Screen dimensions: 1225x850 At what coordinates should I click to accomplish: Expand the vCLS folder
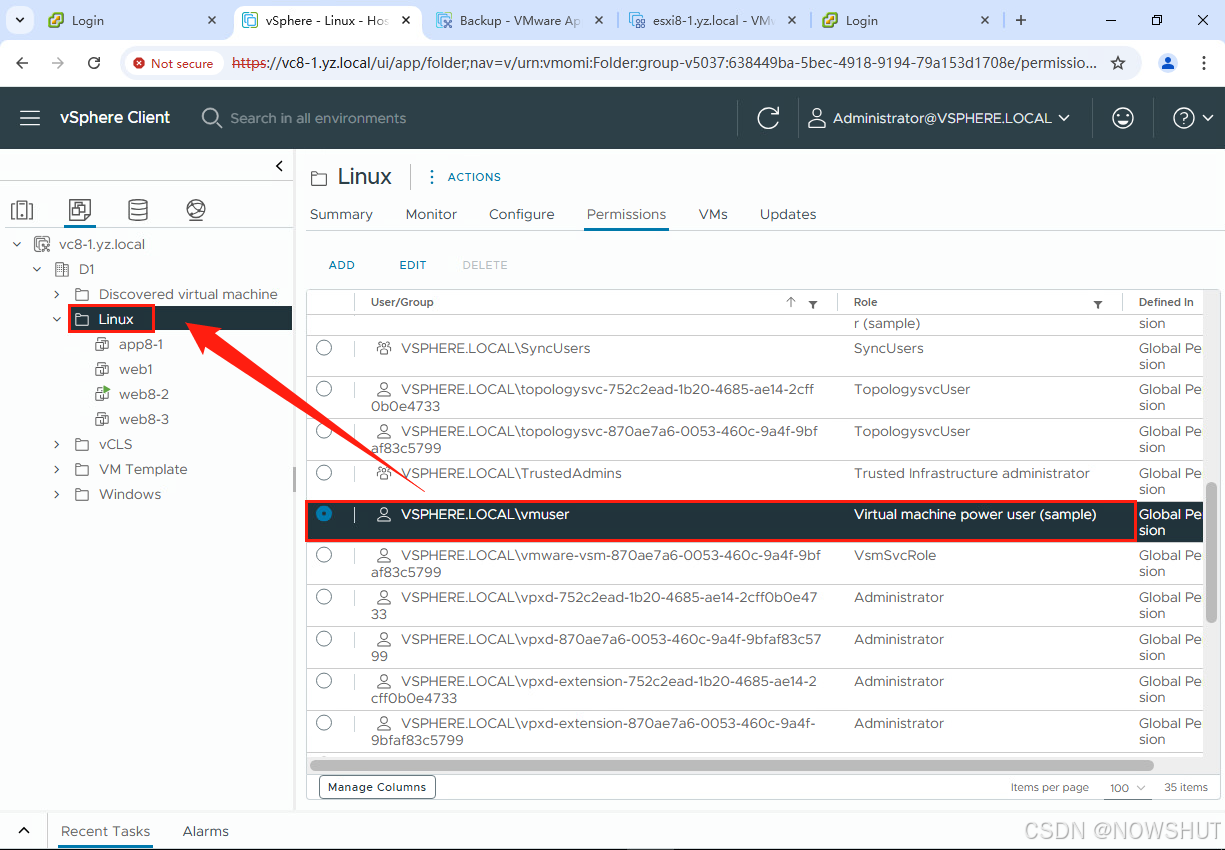[x=57, y=444]
